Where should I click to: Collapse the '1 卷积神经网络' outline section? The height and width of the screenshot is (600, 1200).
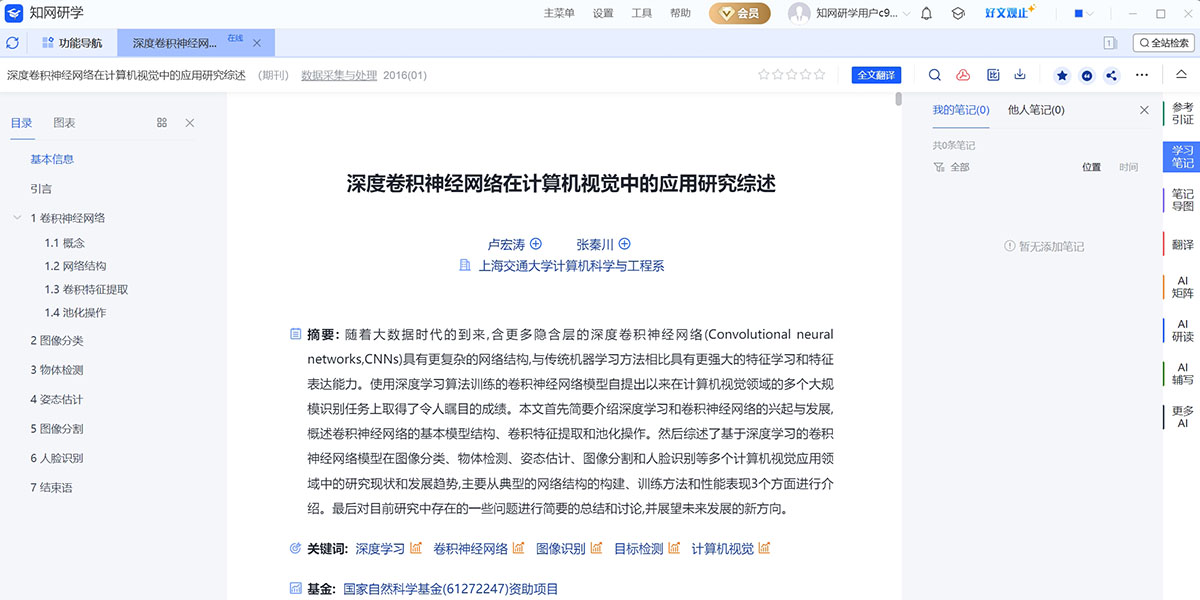(17, 218)
